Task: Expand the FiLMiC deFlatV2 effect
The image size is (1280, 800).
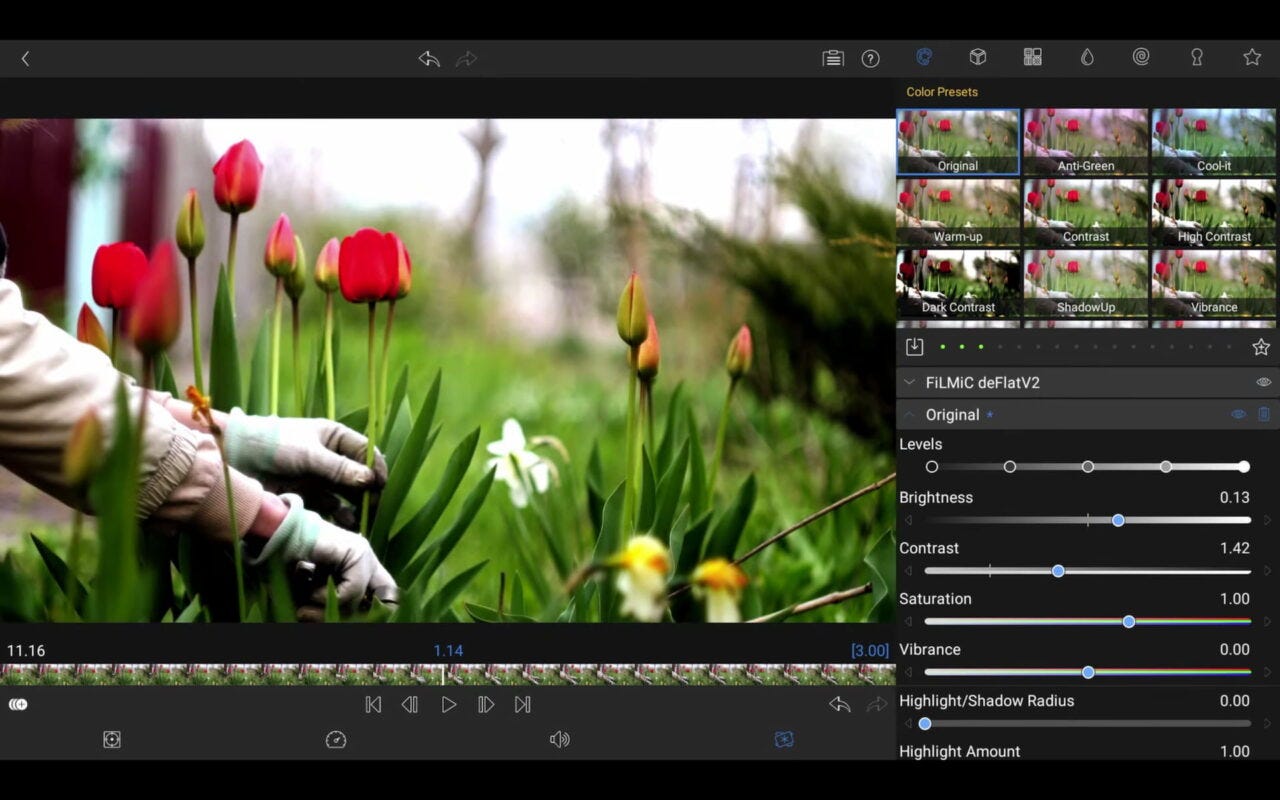Action: click(x=910, y=382)
